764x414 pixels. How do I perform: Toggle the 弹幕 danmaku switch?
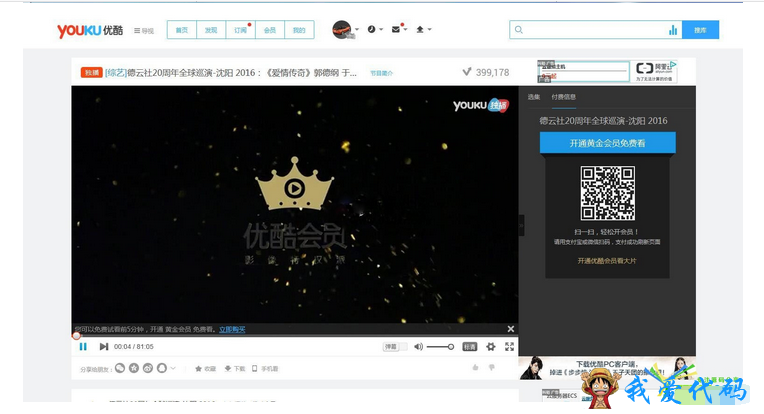coord(395,347)
